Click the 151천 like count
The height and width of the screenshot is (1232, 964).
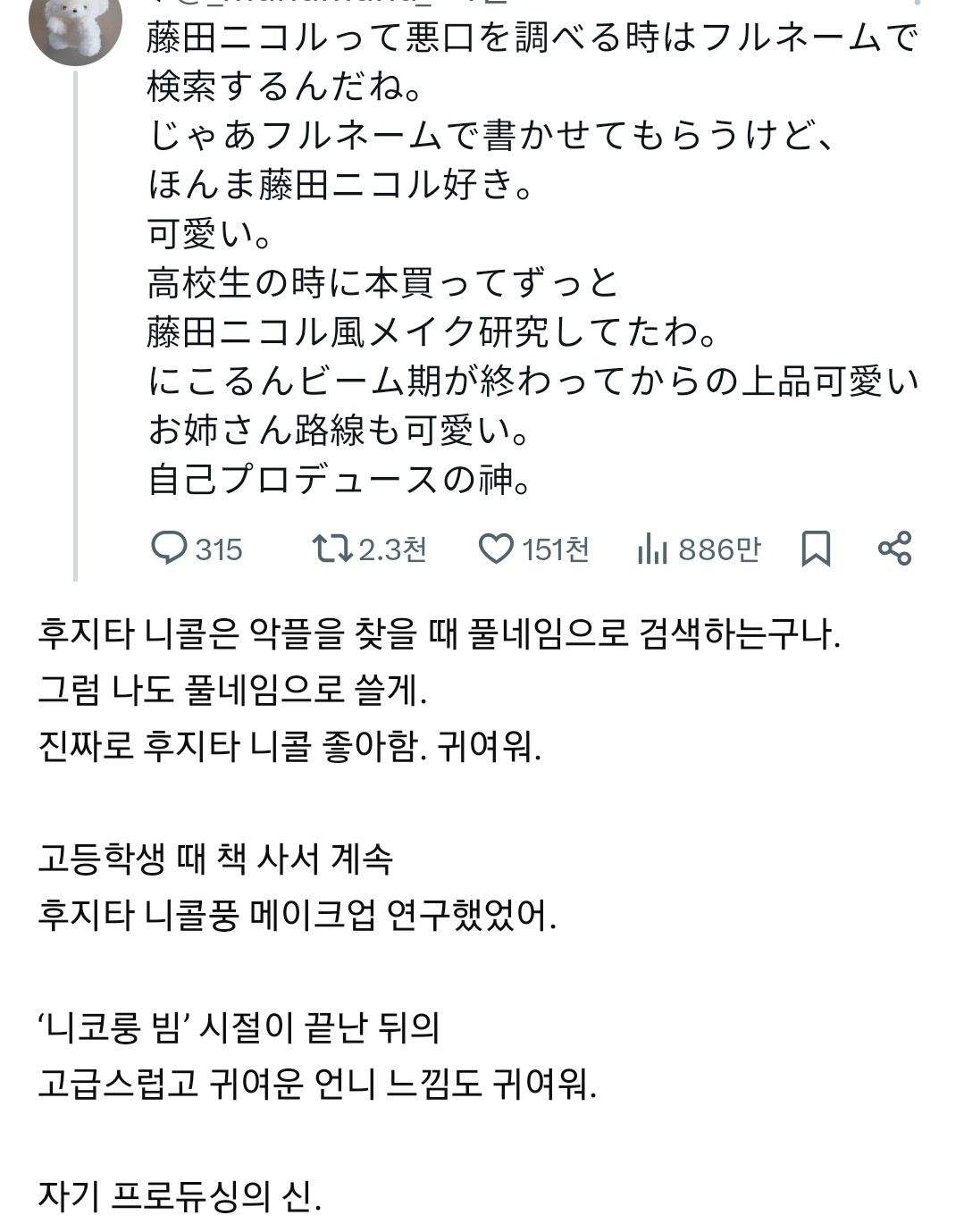click(556, 549)
